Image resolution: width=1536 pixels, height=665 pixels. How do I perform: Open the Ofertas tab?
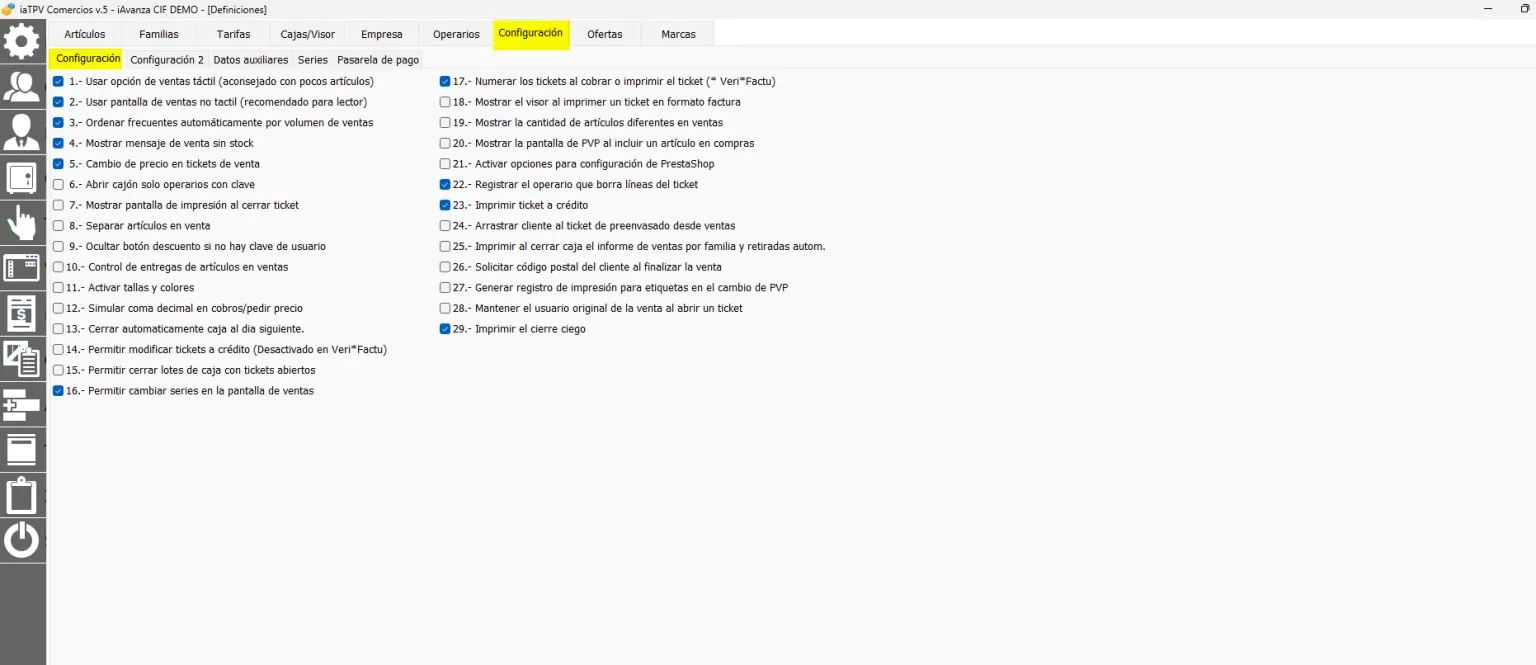(605, 34)
